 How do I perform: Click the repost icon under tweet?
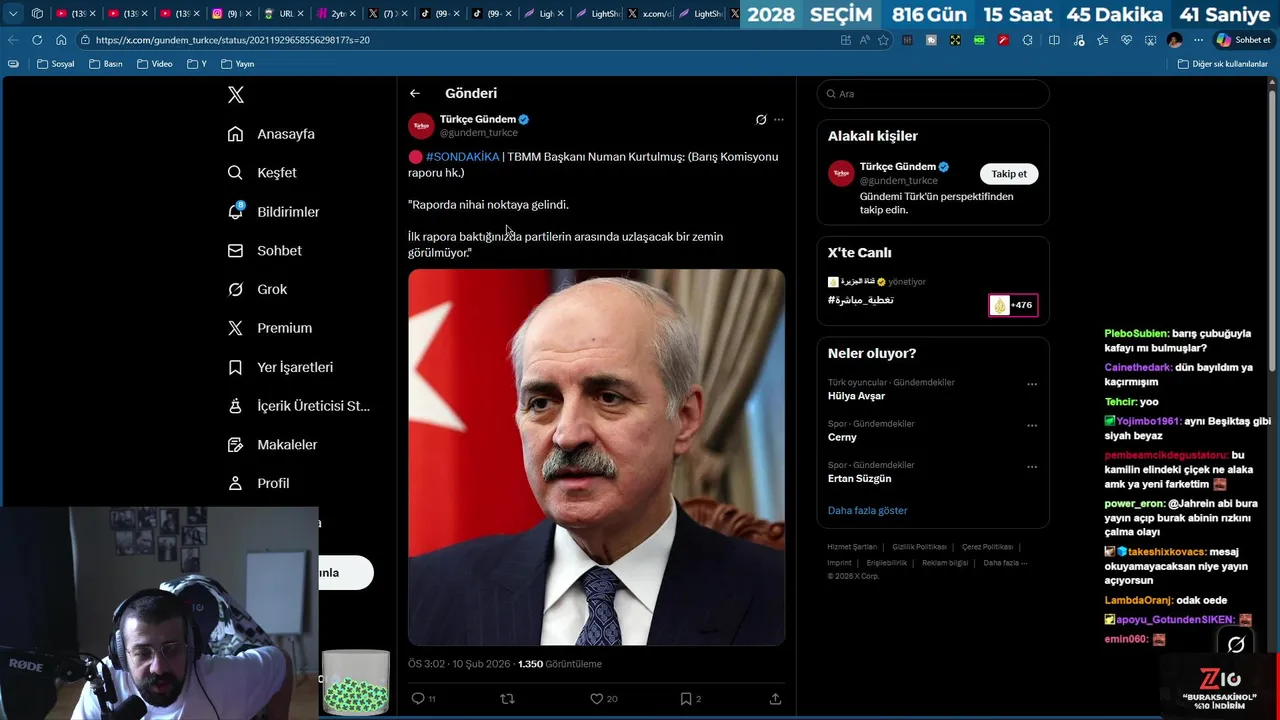[507, 698]
